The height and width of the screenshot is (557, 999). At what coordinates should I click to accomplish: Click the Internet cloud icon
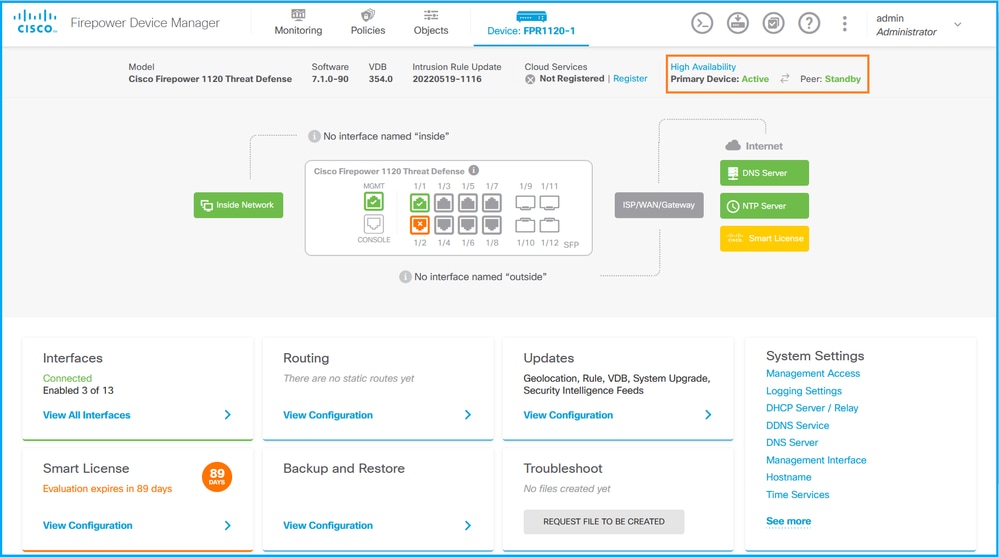pos(733,146)
